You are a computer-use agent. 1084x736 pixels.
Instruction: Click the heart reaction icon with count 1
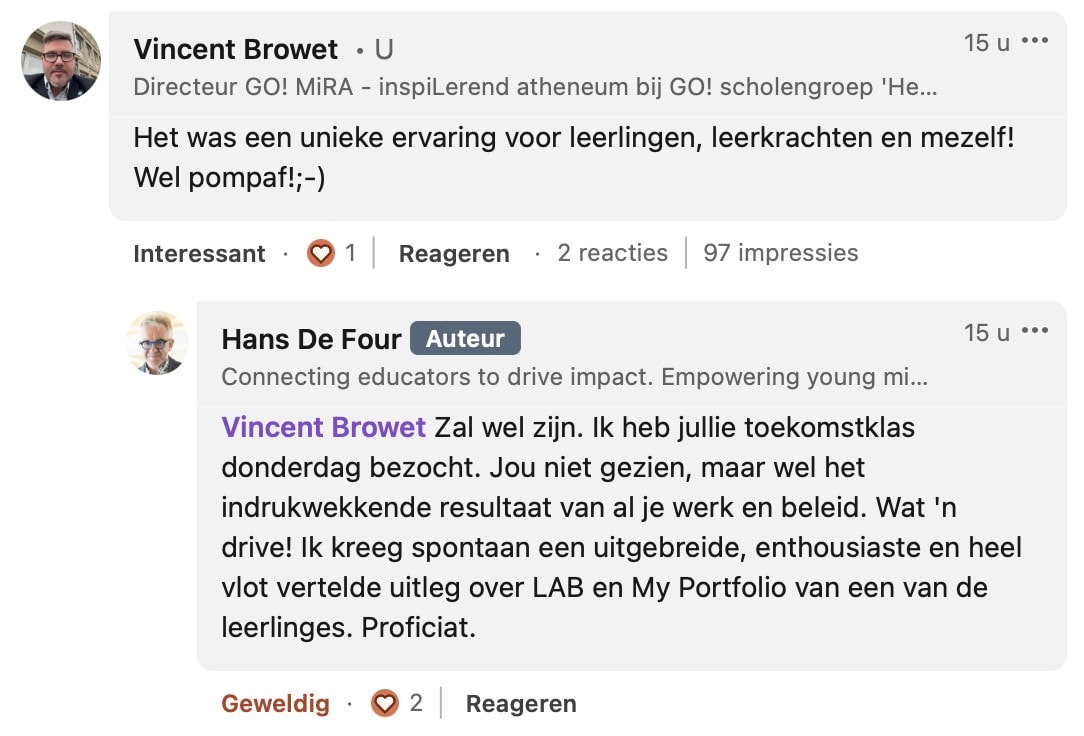pyautogui.click(x=321, y=253)
